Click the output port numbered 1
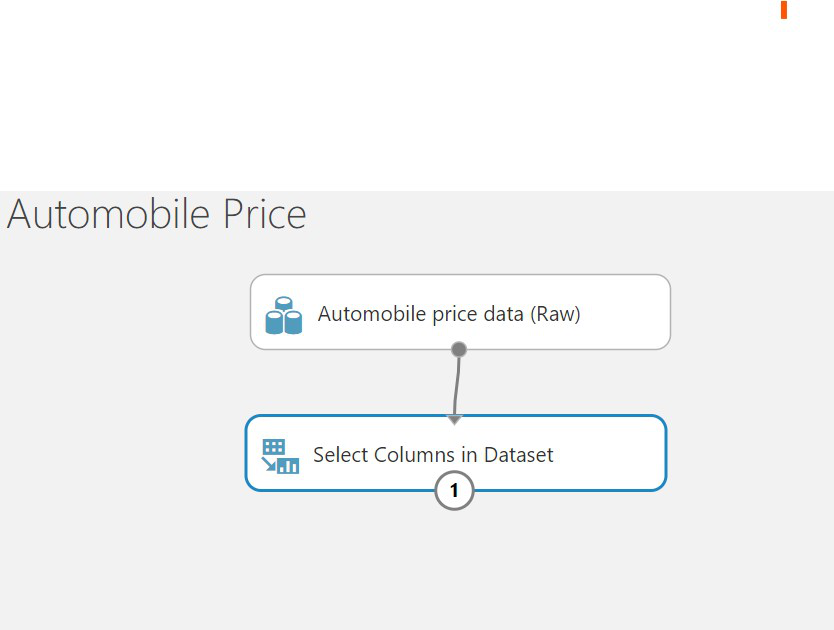The image size is (834, 630). pos(454,491)
